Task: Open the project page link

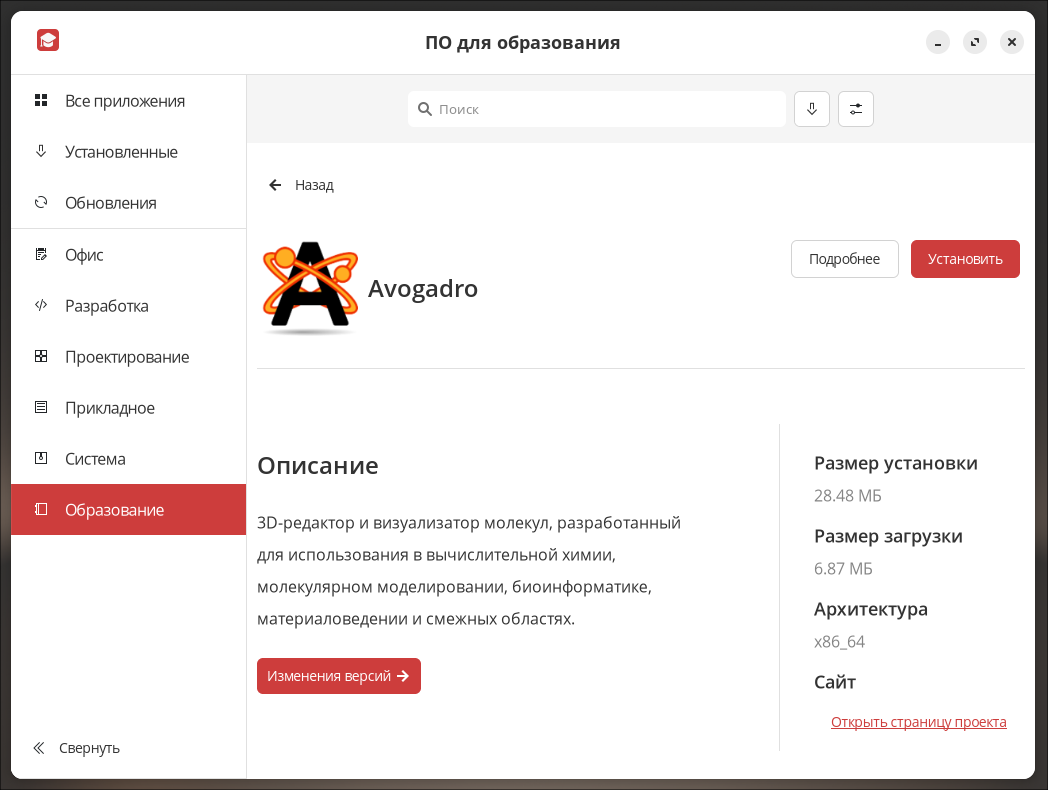Action: click(x=918, y=722)
